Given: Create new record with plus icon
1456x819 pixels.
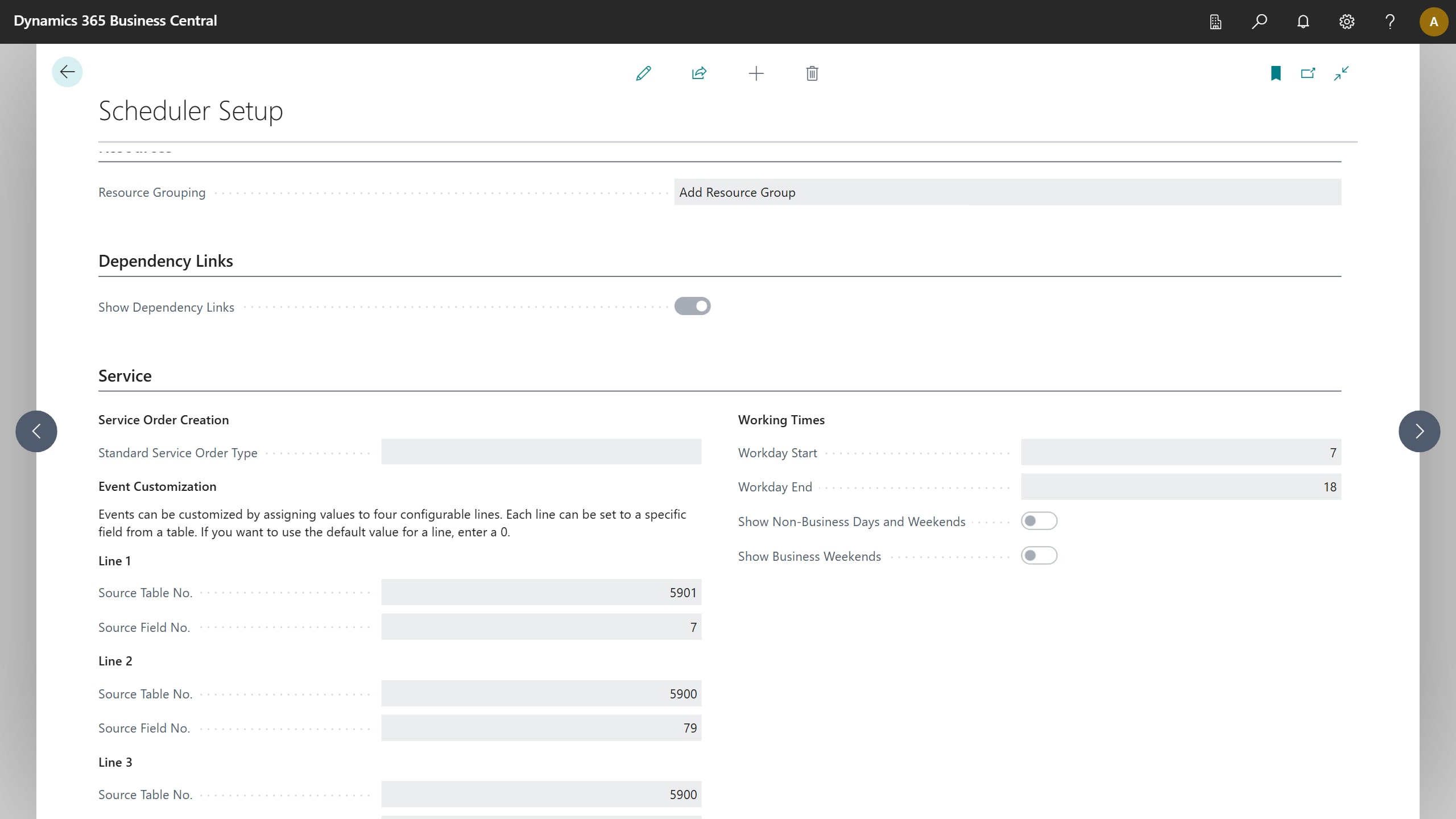Looking at the screenshot, I should 756,73.
